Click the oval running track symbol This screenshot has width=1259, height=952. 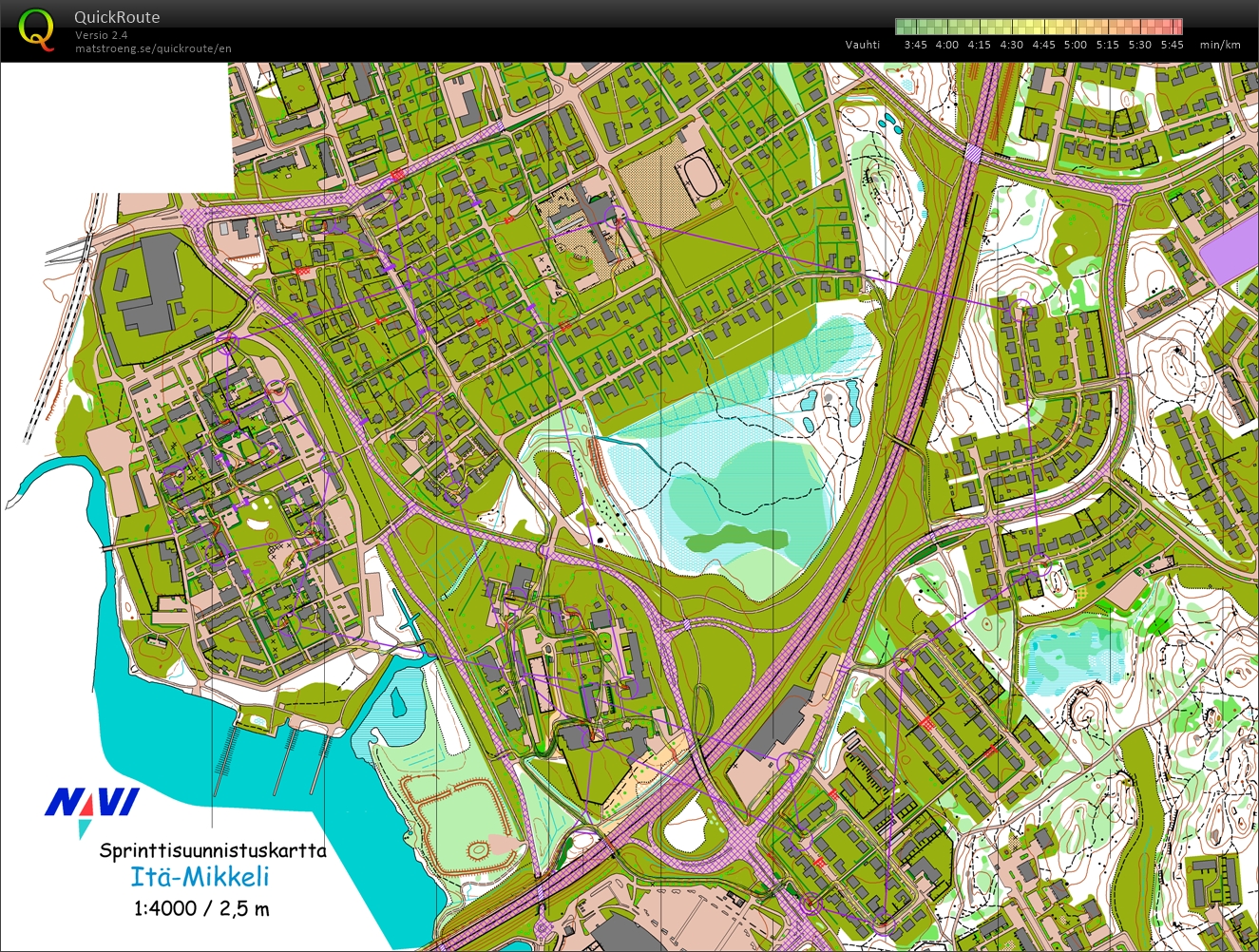pos(698,176)
